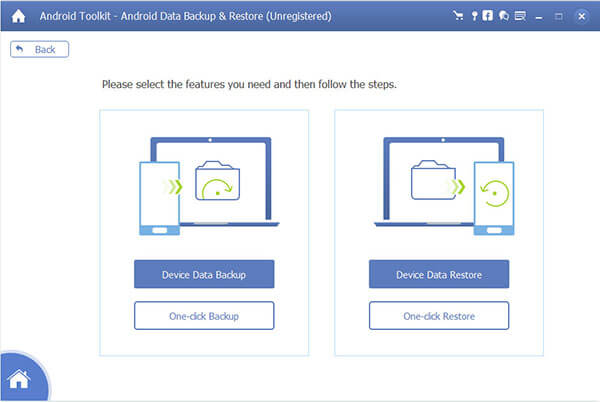This screenshot has height=402, width=600.
Task: Click the home icon in title bar
Action: pos(18,16)
